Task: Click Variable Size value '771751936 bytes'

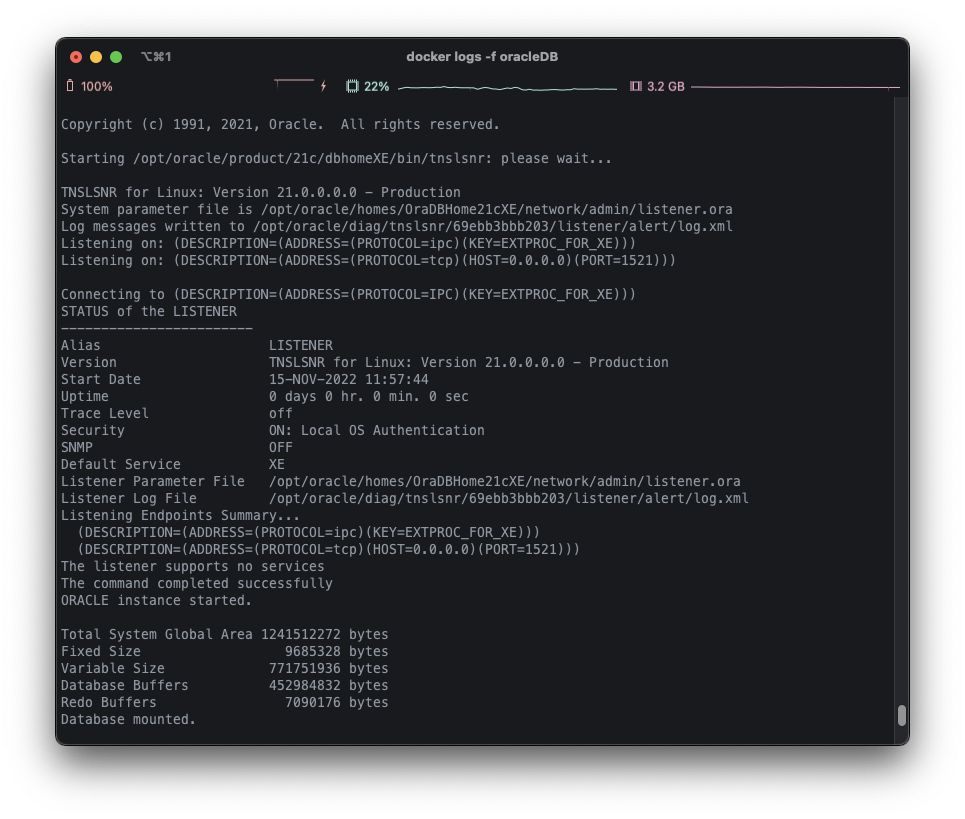Action: pos(328,668)
